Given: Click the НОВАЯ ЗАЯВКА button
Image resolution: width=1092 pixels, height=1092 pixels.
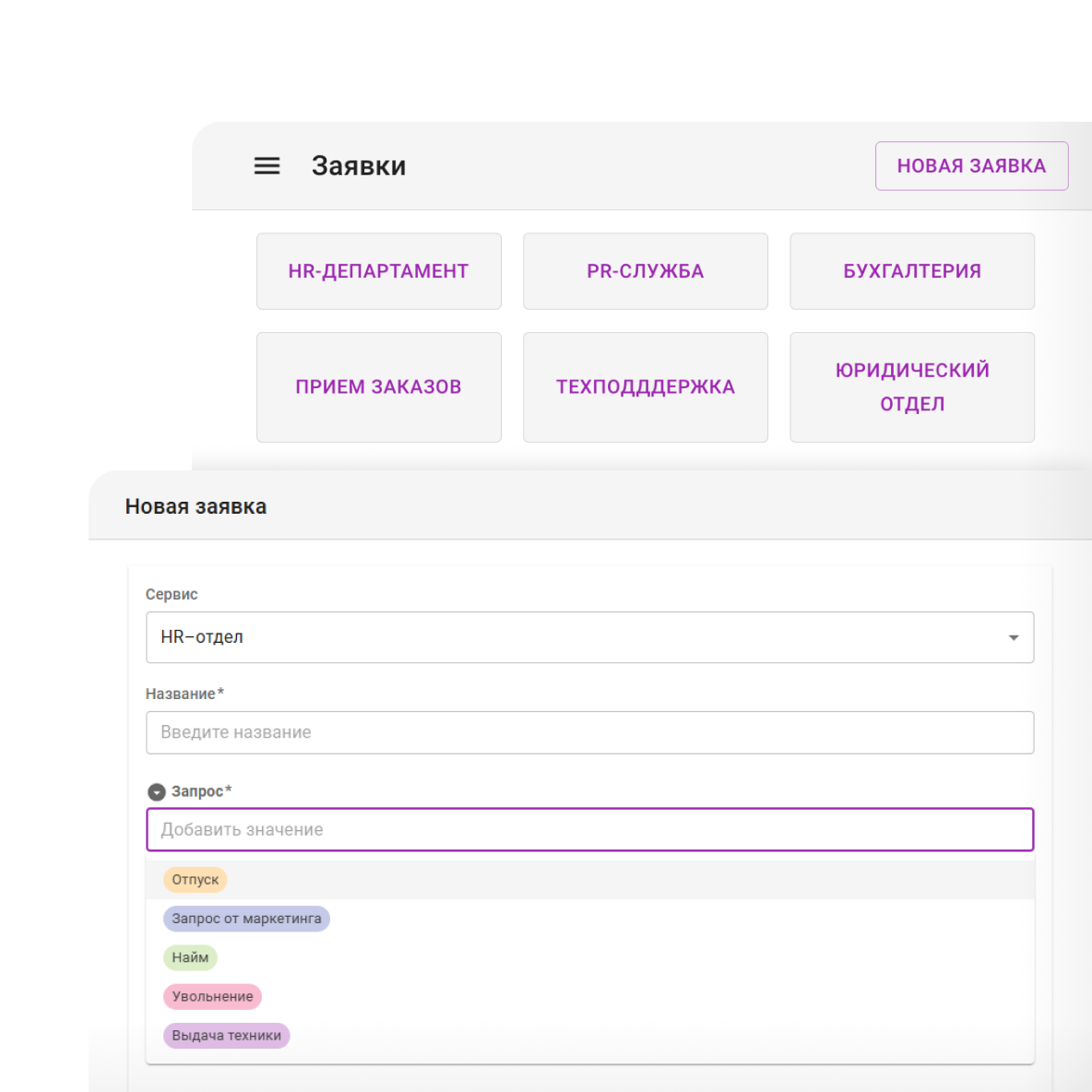Looking at the screenshot, I should [x=971, y=166].
